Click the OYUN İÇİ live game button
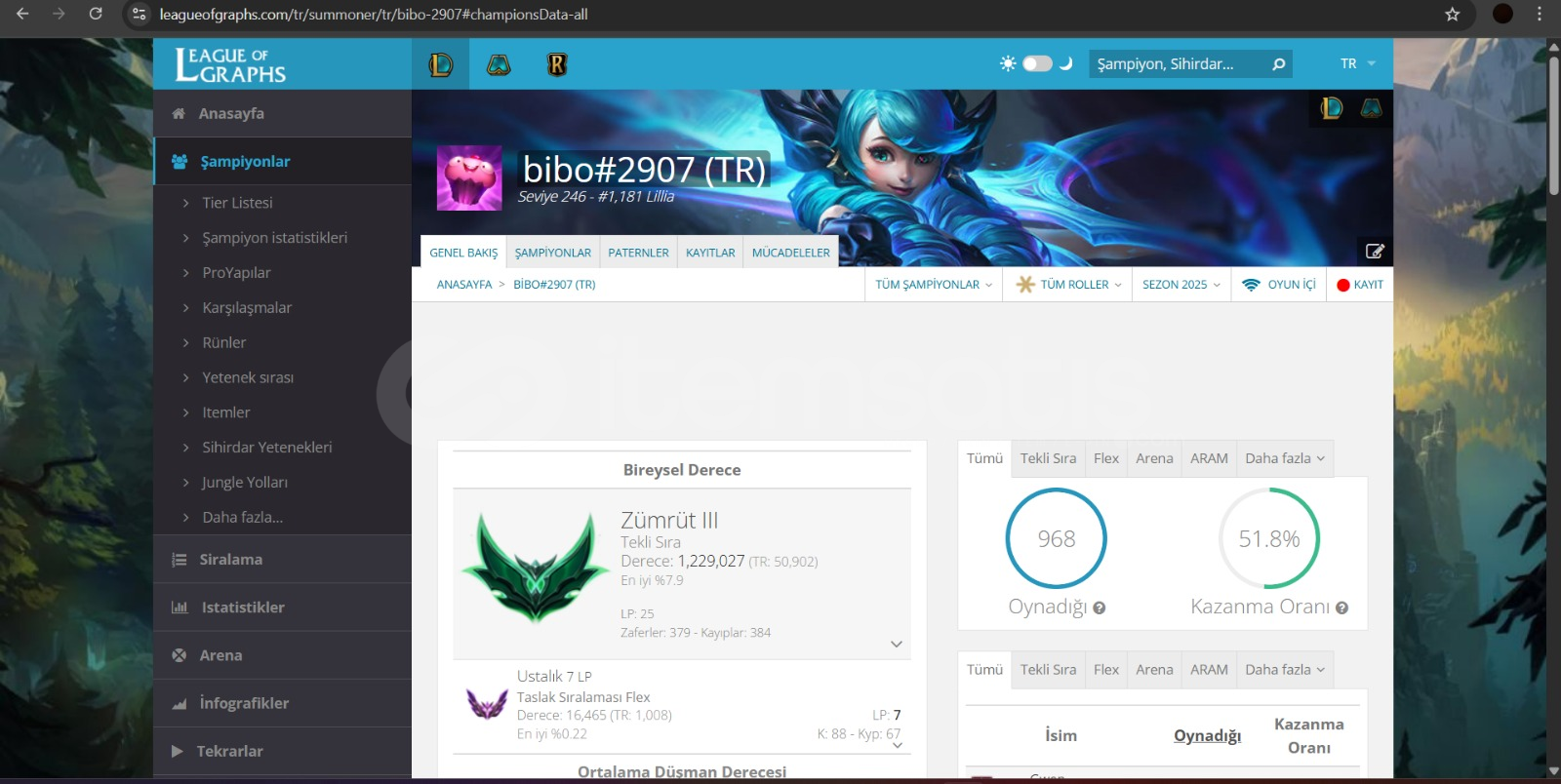The height and width of the screenshot is (784, 1561). tap(1279, 285)
